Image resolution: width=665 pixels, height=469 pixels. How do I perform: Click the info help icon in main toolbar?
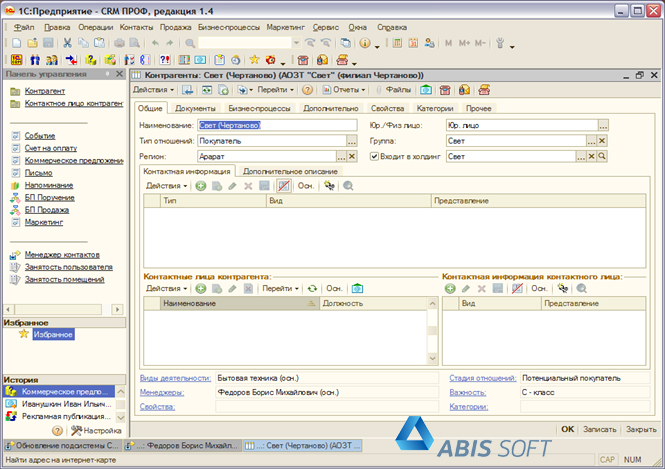coord(365,43)
